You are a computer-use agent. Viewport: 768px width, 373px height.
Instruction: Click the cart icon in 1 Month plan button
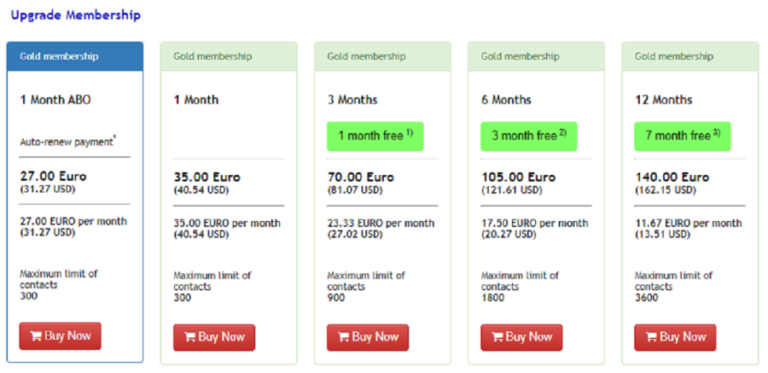(190, 337)
